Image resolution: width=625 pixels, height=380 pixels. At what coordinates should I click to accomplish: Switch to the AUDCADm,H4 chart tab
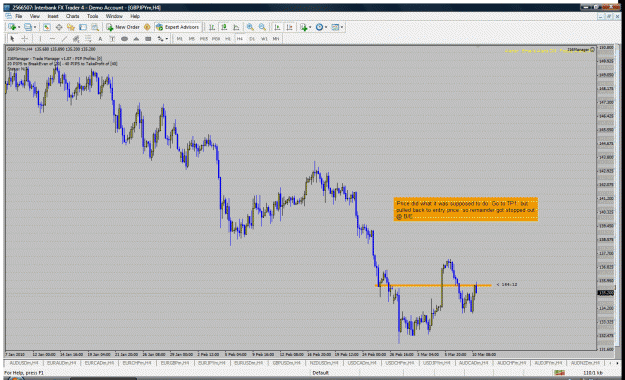click(474, 363)
